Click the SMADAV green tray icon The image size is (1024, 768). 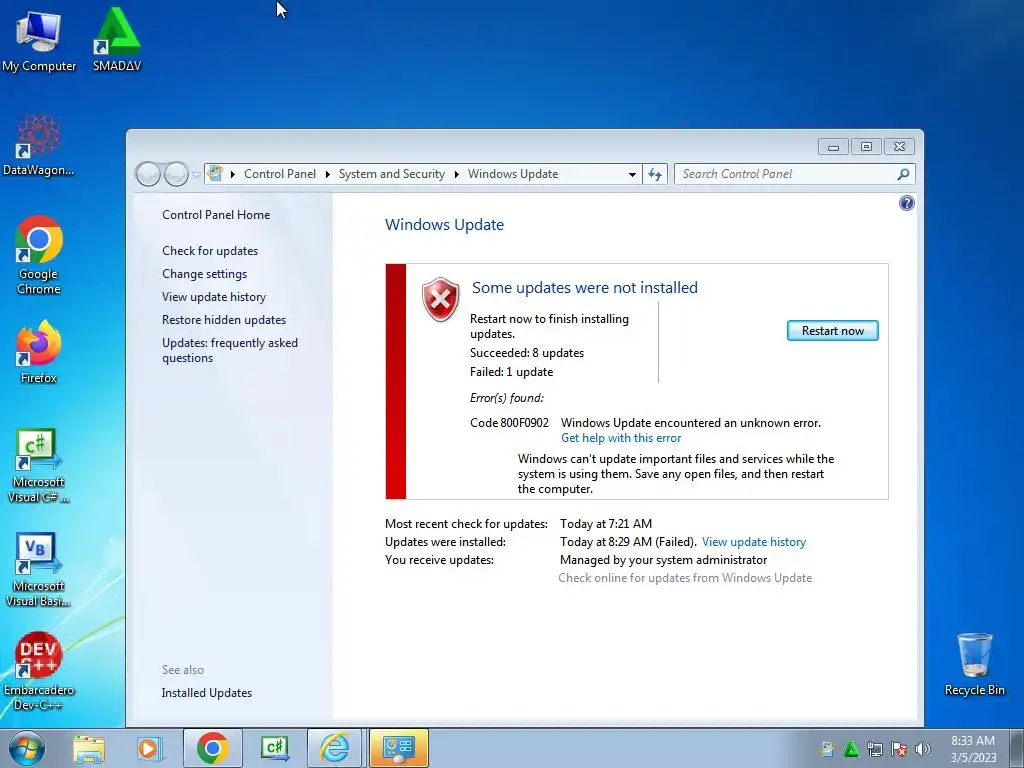[852, 749]
